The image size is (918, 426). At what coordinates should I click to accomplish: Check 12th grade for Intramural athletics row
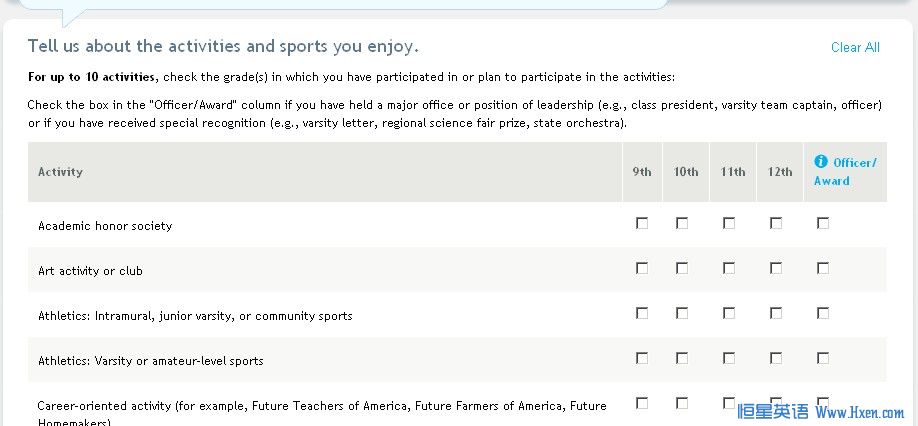click(x=776, y=313)
